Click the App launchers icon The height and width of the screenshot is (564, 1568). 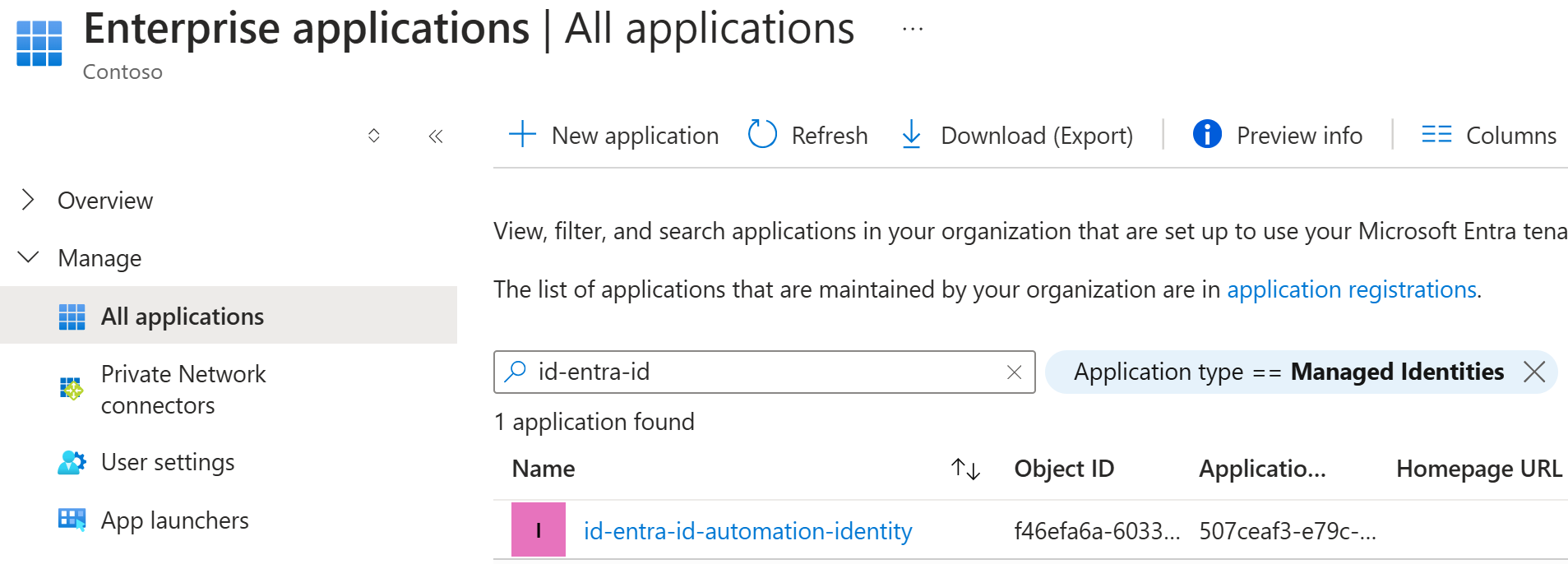72,520
